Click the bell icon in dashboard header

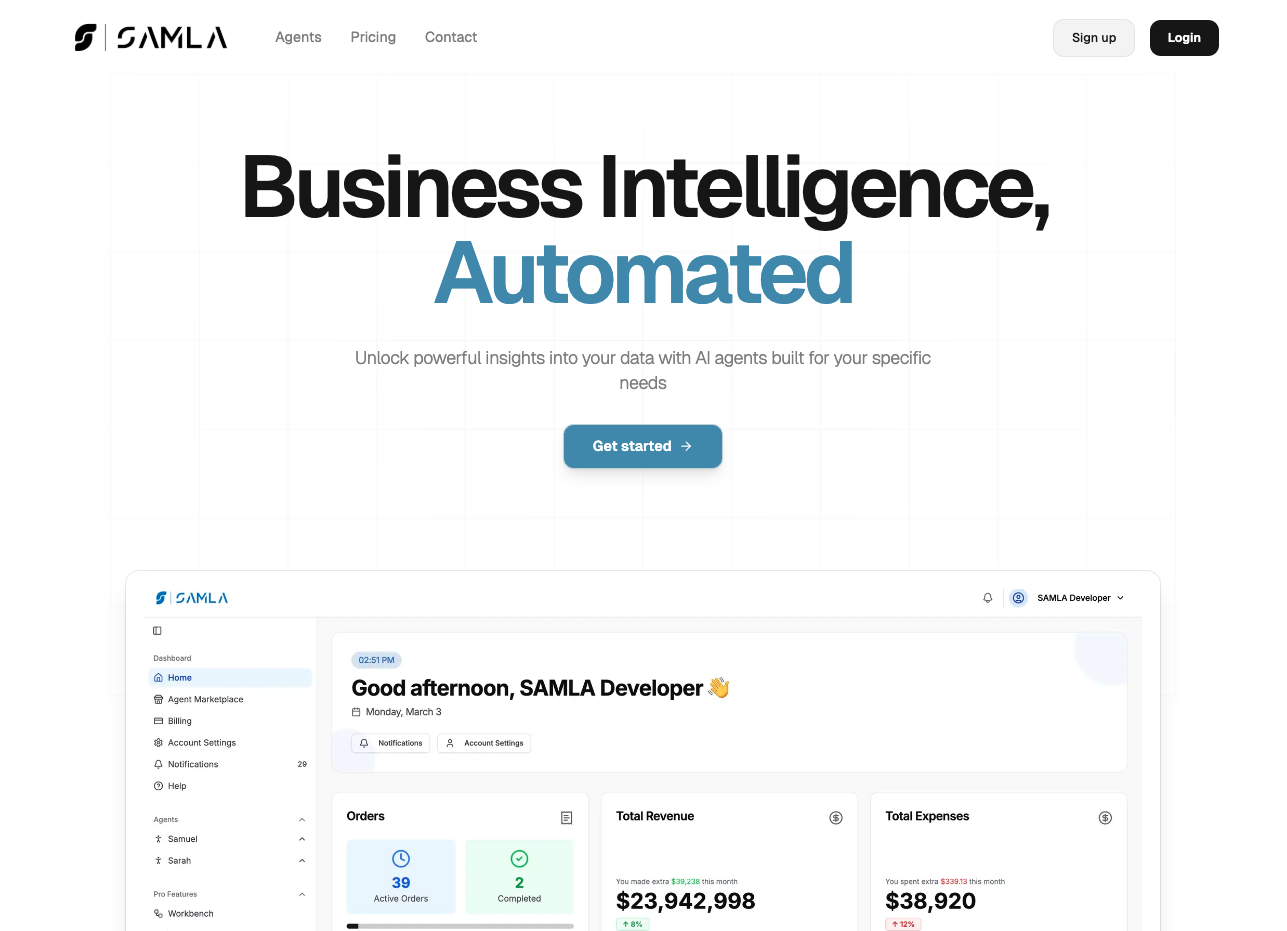tap(988, 598)
